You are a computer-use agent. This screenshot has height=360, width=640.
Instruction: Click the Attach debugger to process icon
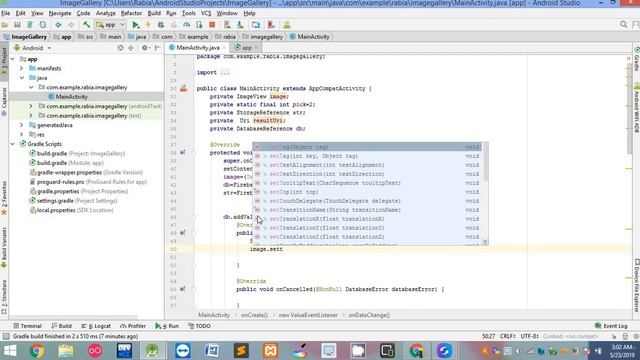199,25
